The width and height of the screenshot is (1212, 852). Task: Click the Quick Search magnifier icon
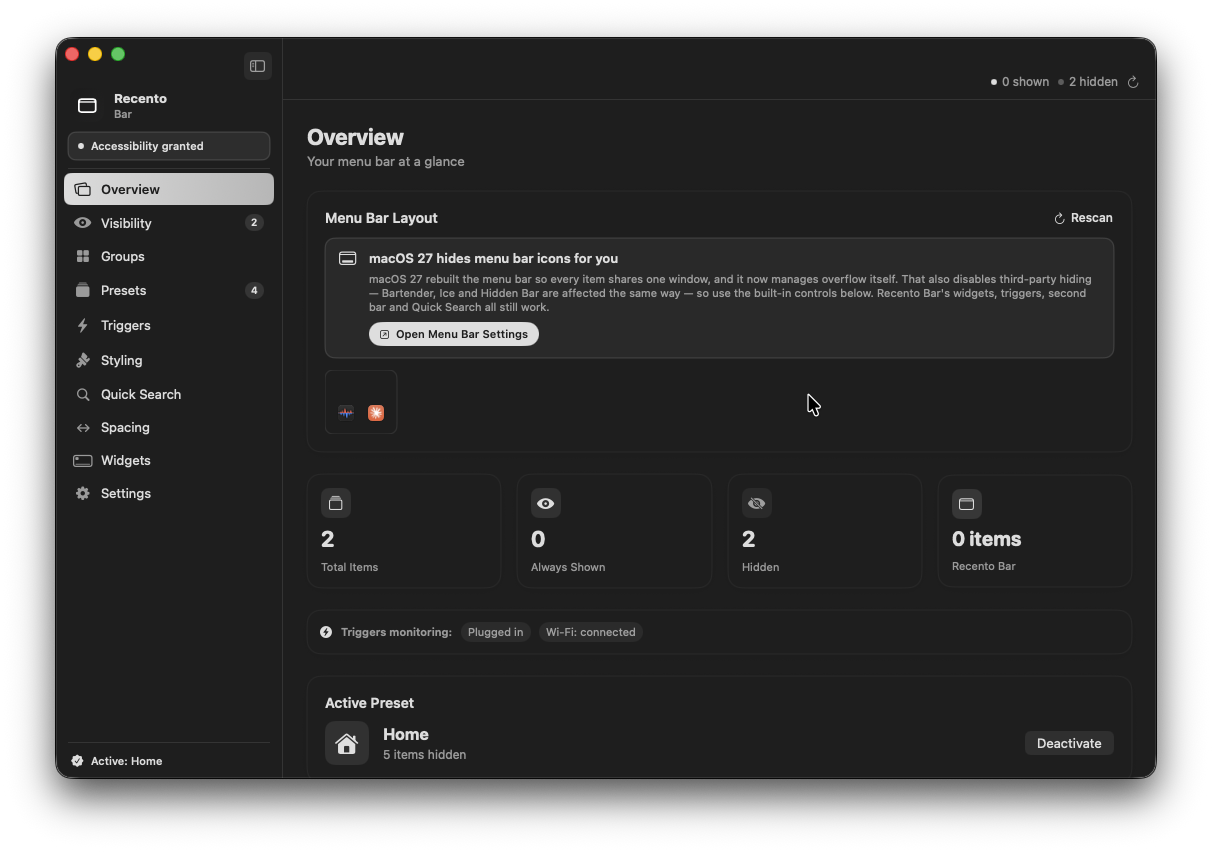(83, 394)
